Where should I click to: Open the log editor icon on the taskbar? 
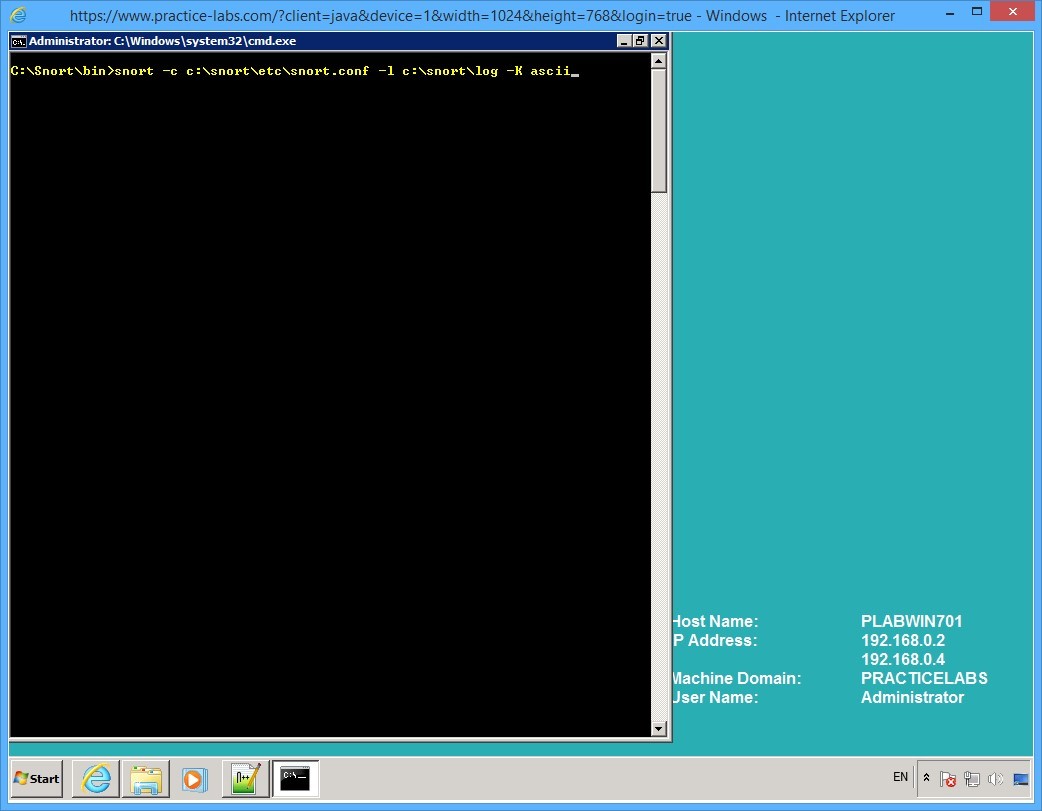[246, 778]
